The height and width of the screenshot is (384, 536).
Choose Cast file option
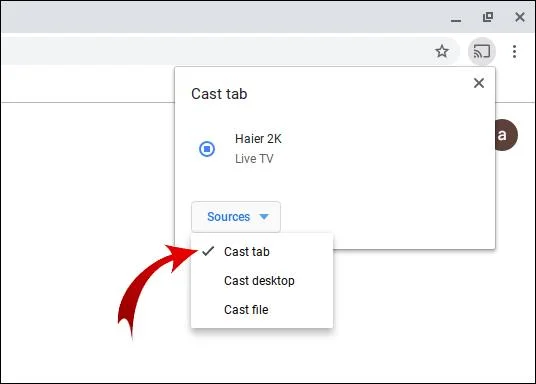pos(262,310)
